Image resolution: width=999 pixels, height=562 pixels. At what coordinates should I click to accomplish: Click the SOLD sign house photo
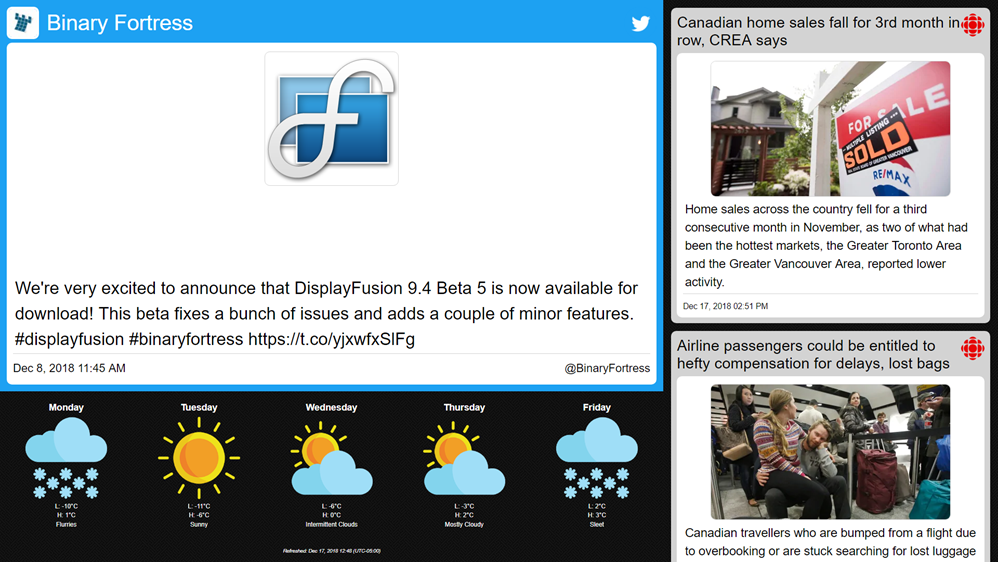point(830,129)
